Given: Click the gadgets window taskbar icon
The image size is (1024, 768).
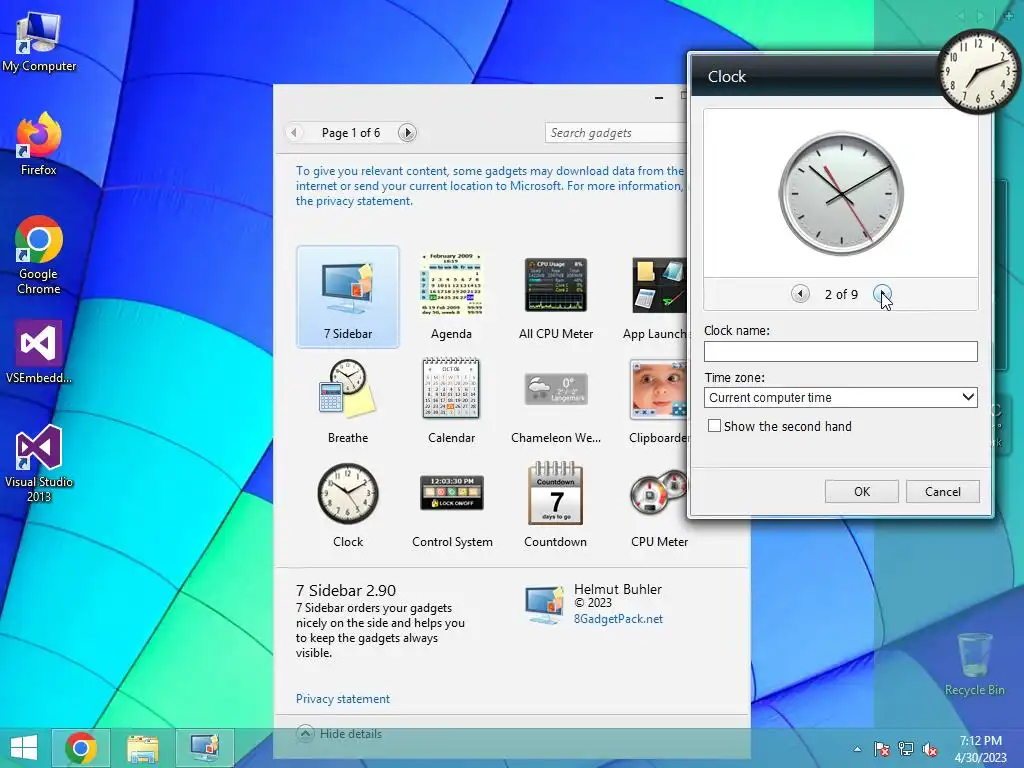Looking at the screenshot, I should (x=204, y=748).
